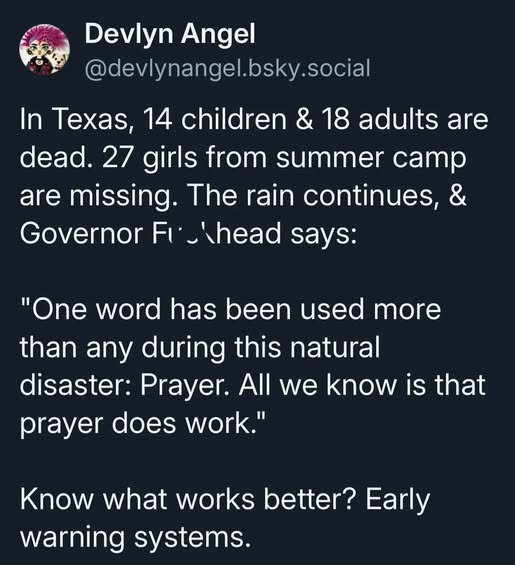Click the "warning systems." closing line
The height and width of the screenshot is (565, 515).
click(x=135, y=538)
